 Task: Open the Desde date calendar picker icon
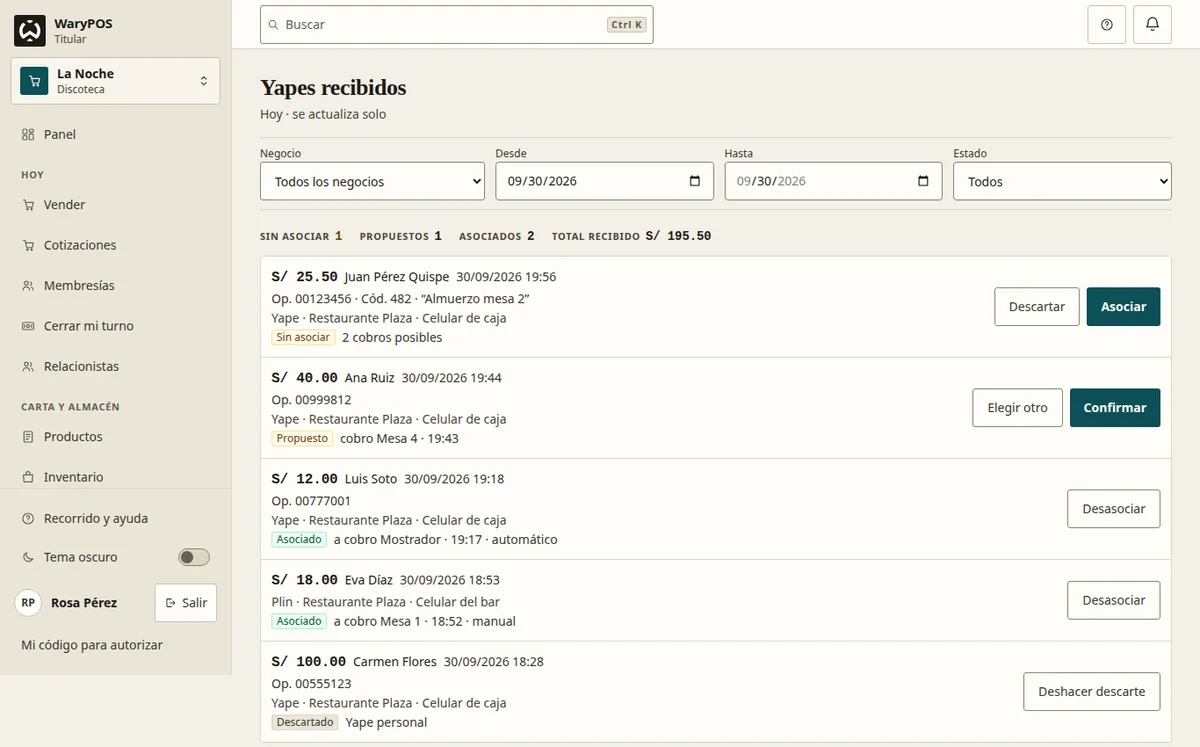[695, 182]
